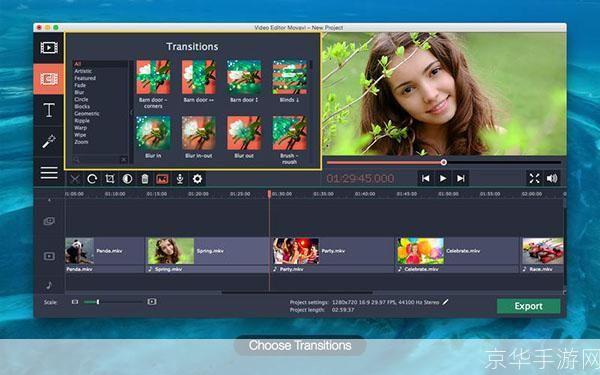Choose the Barn door vertical transition
This screenshot has height=375, width=600.
pos(244,77)
